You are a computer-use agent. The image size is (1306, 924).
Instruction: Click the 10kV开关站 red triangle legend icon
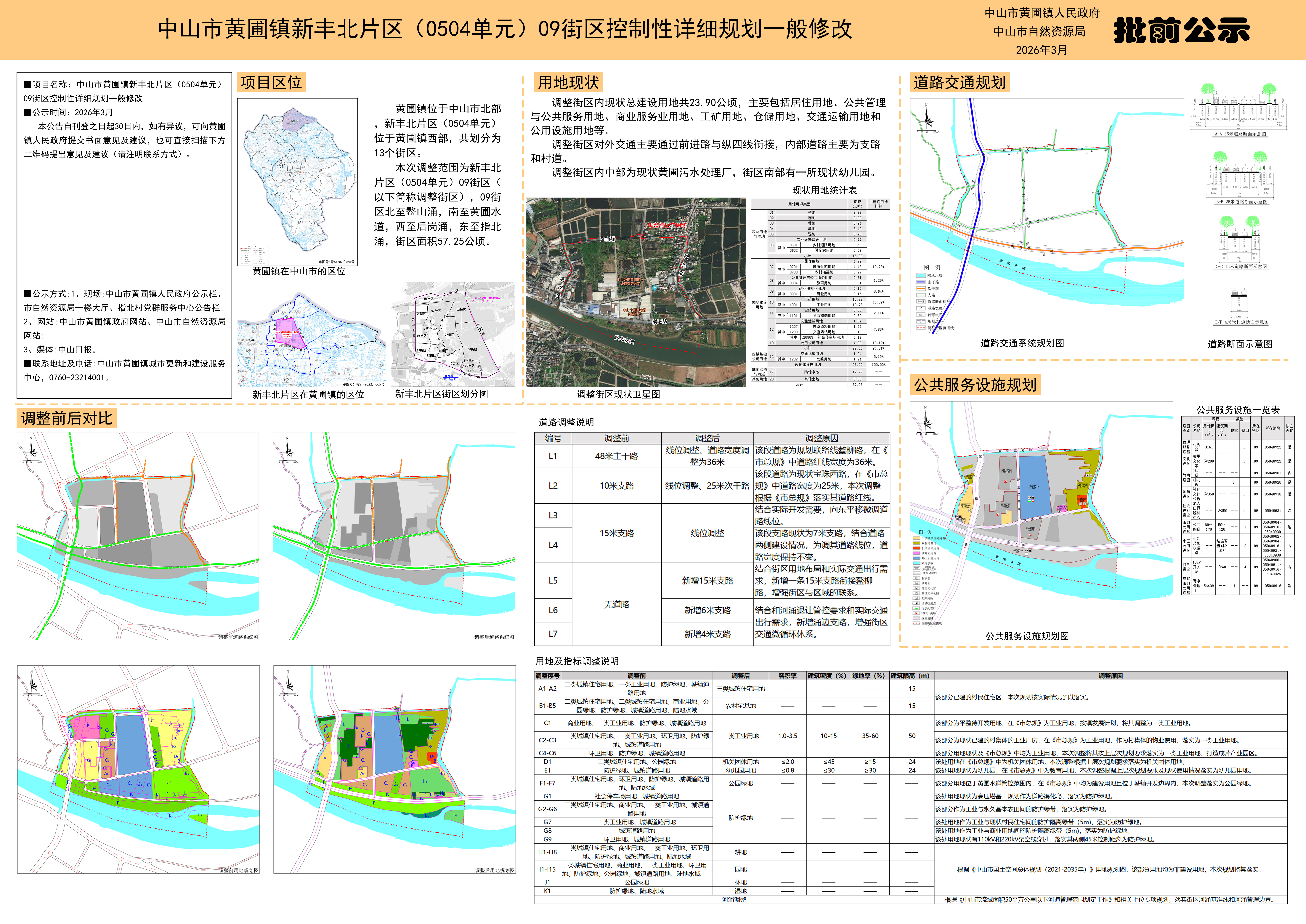point(916,613)
